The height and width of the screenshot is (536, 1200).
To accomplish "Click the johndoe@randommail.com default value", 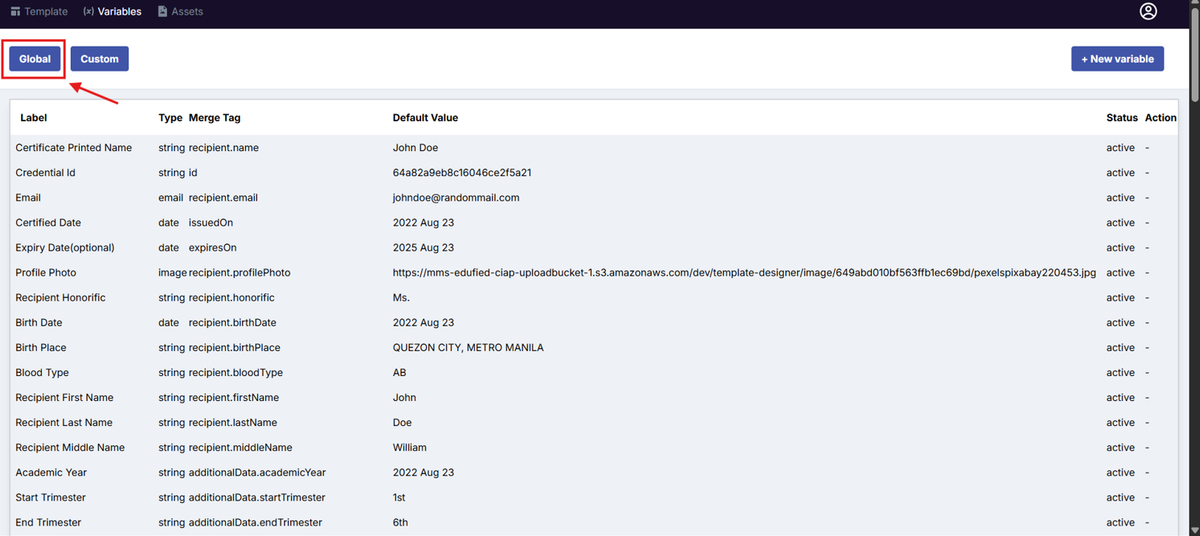I will pyautogui.click(x=456, y=198).
